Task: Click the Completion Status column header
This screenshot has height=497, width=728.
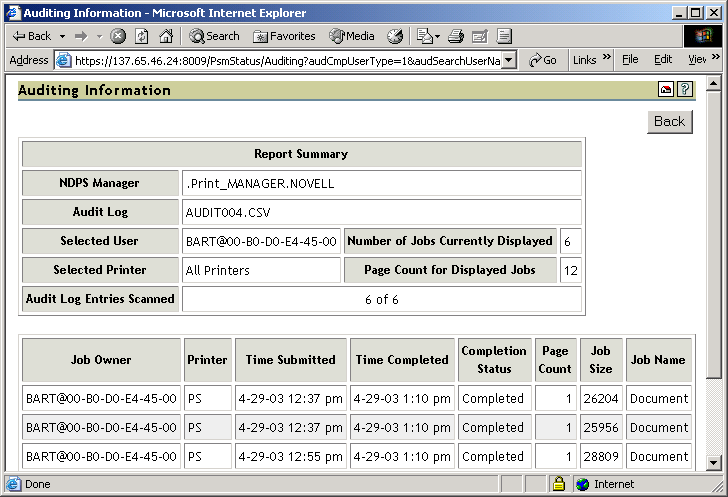Action: tap(494, 360)
